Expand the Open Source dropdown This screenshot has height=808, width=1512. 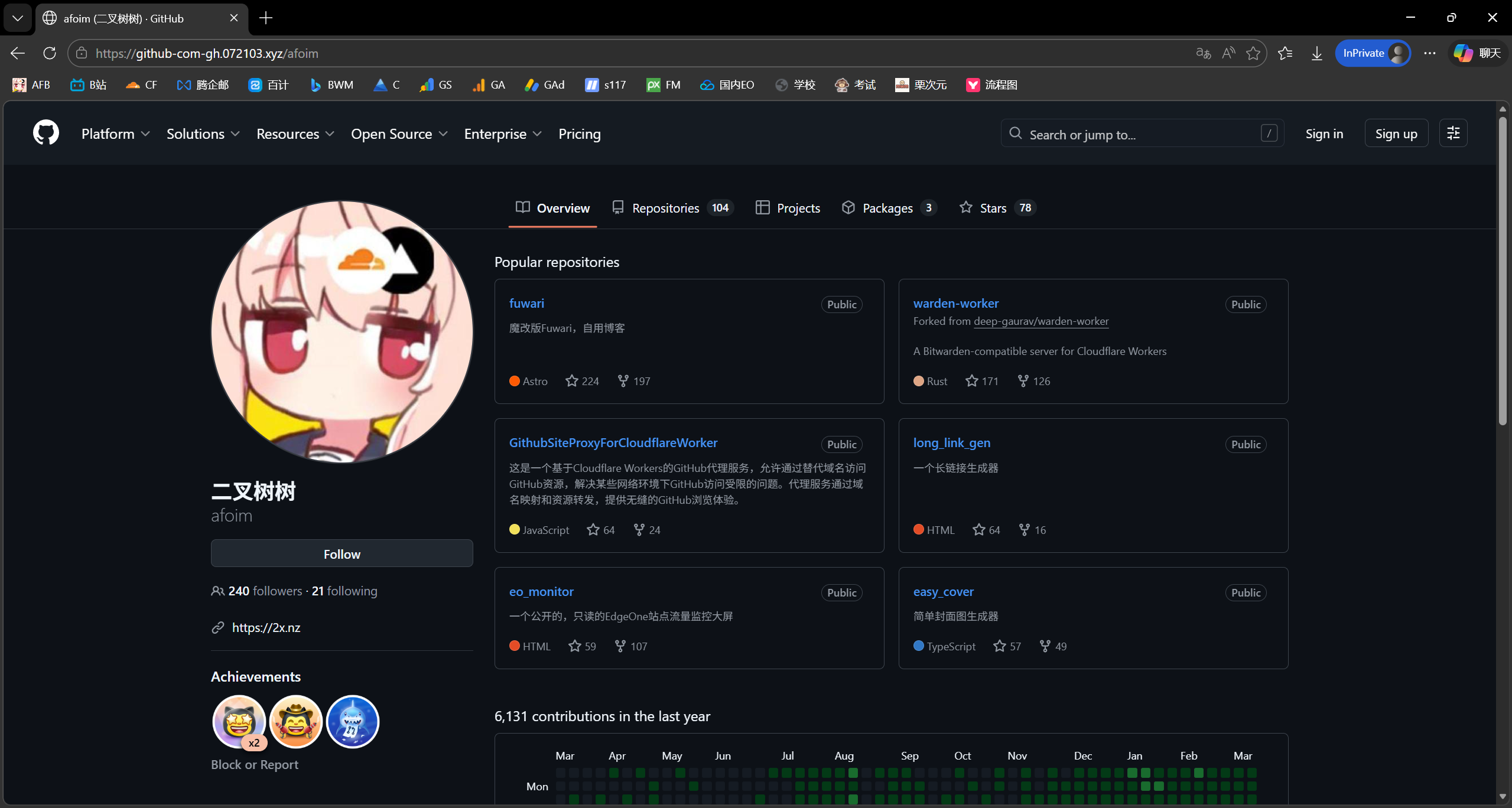click(x=399, y=134)
